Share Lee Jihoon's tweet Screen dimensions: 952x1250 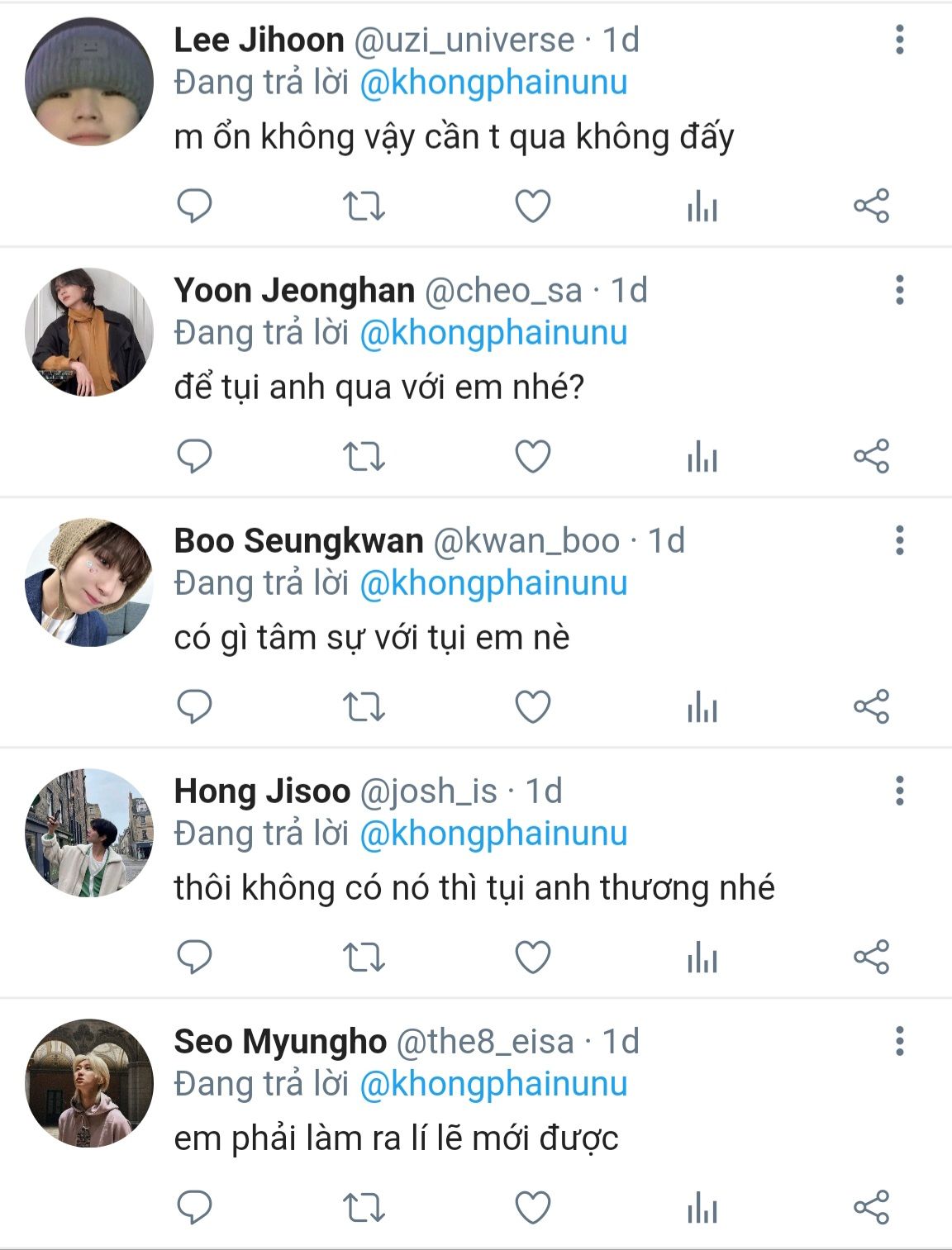[x=871, y=206]
